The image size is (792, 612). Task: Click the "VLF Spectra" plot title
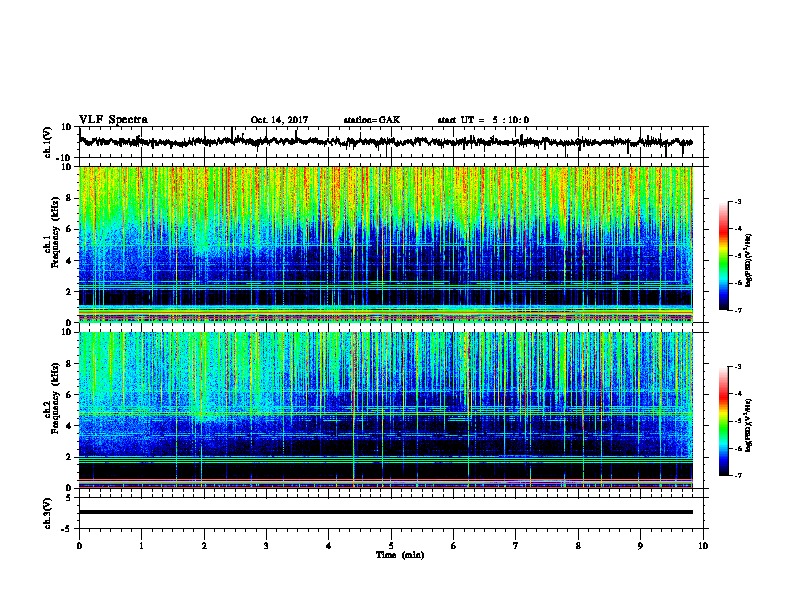tap(113, 120)
